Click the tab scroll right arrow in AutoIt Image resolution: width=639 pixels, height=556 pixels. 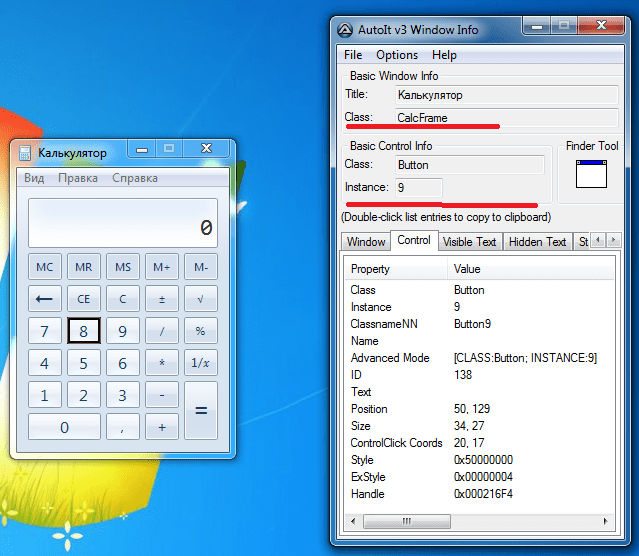(613, 240)
